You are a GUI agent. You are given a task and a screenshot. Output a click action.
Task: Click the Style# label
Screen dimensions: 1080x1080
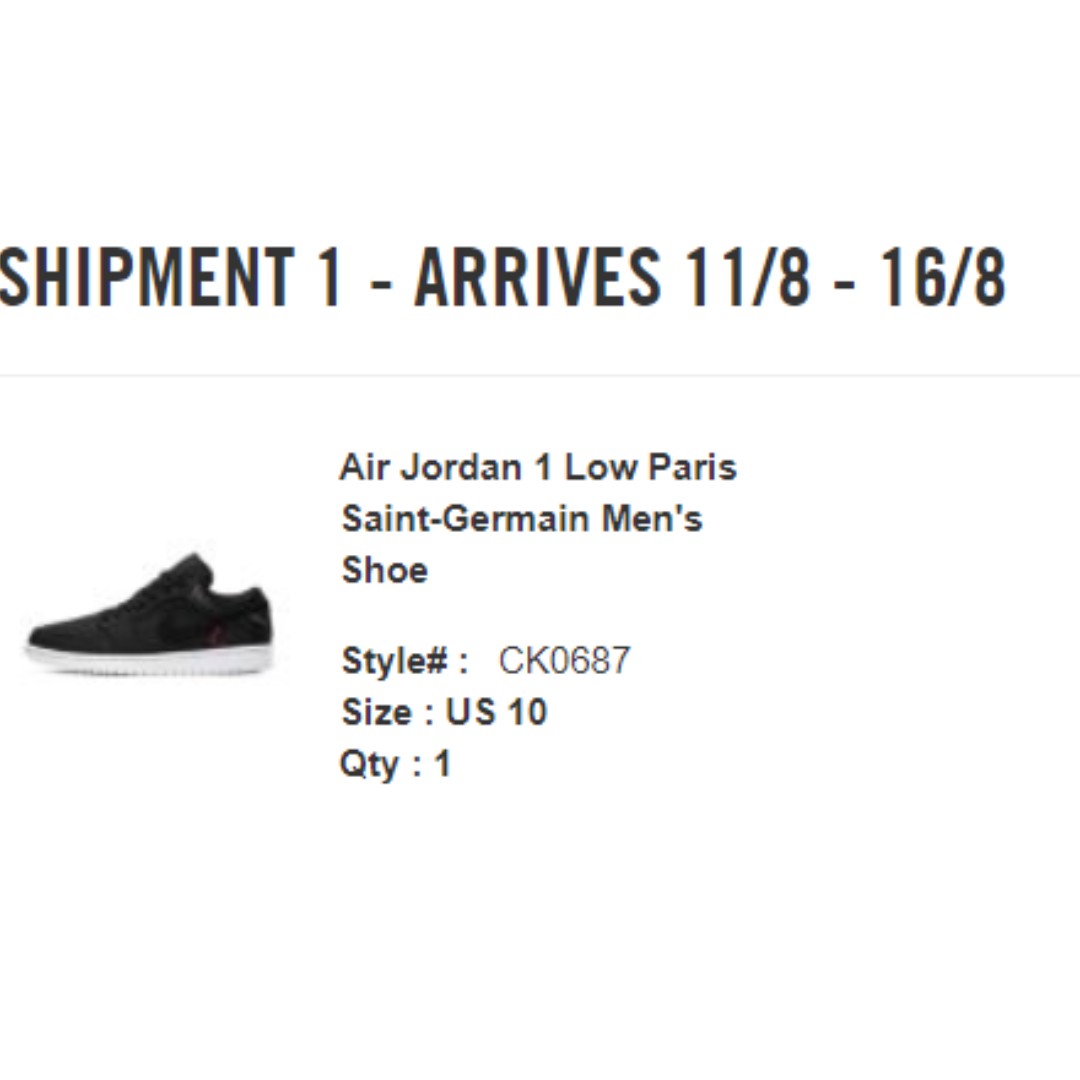click(x=405, y=661)
